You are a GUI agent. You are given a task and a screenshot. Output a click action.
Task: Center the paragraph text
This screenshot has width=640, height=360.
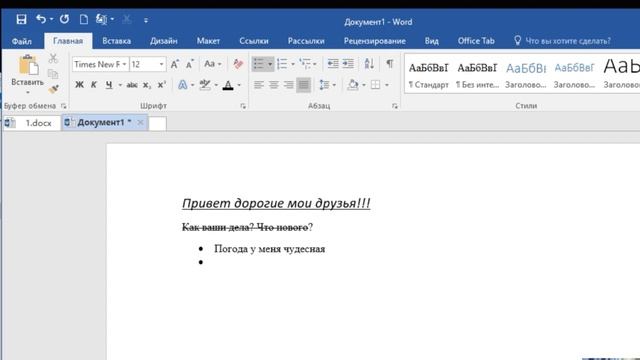tap(273, 85)
